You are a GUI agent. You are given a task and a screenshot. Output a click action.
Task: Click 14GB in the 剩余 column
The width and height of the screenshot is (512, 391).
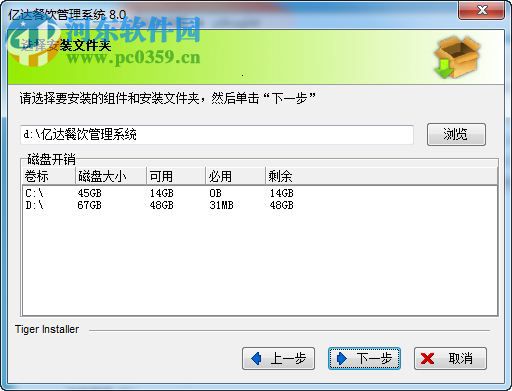pyautogui.click(x=282, y=193)
